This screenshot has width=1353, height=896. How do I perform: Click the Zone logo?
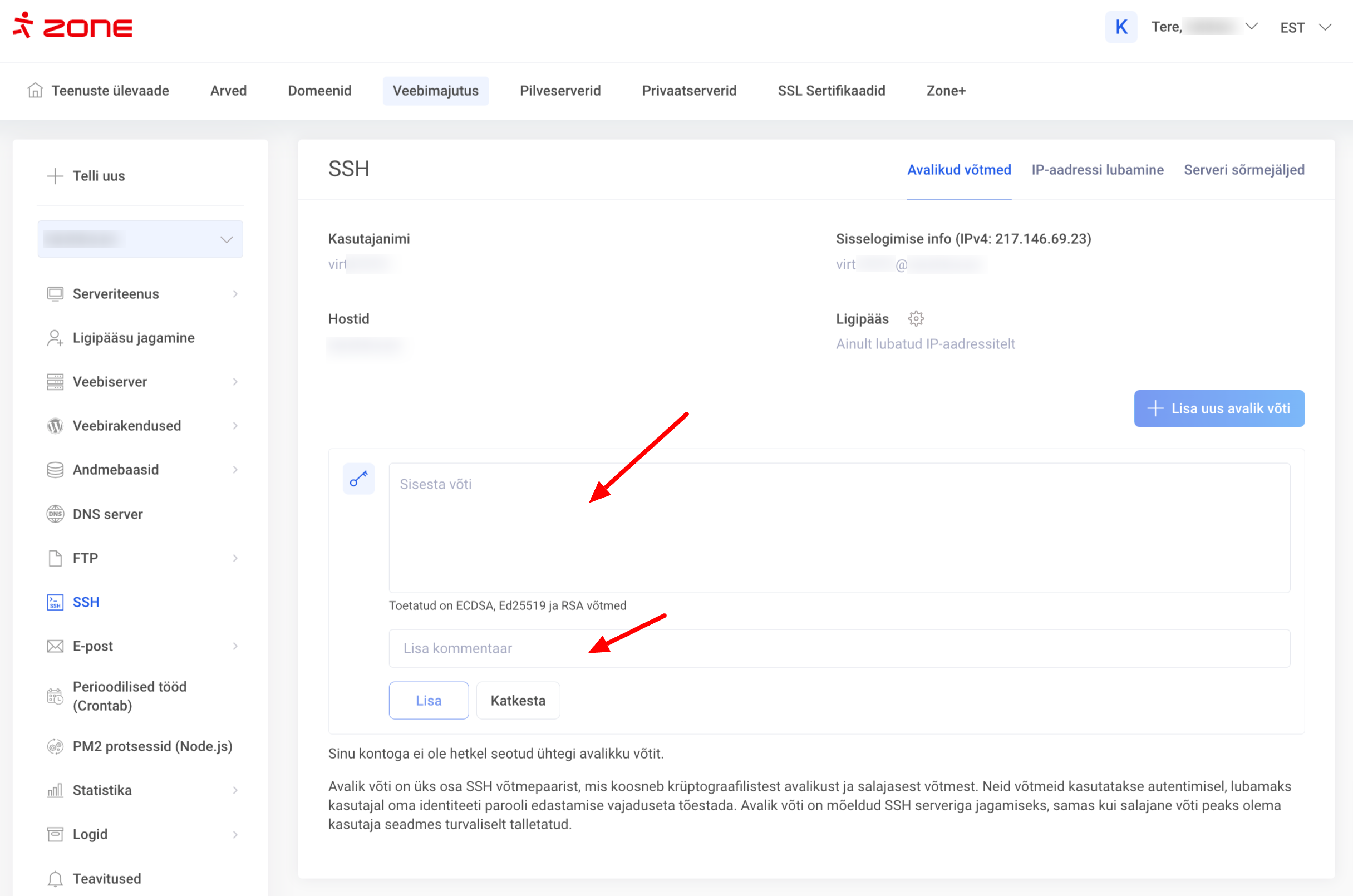tap(72, 26)
